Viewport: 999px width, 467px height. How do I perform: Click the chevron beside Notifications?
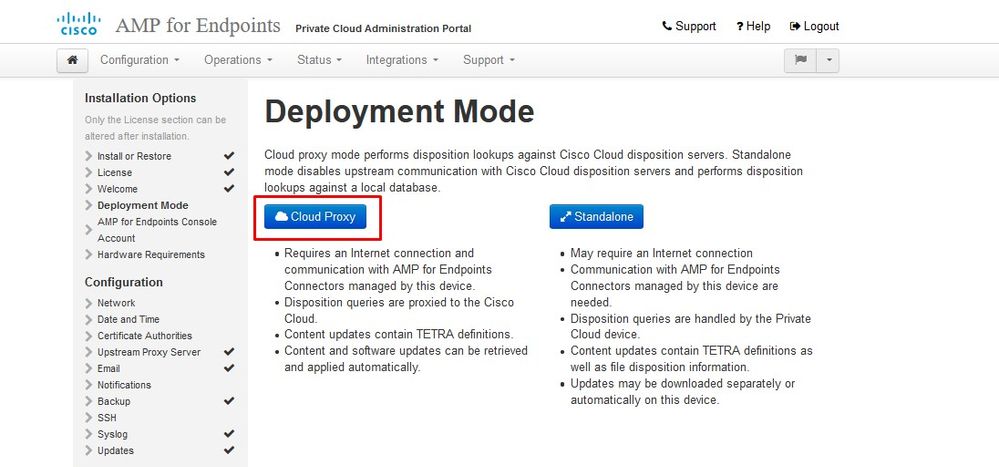(89, 385)
